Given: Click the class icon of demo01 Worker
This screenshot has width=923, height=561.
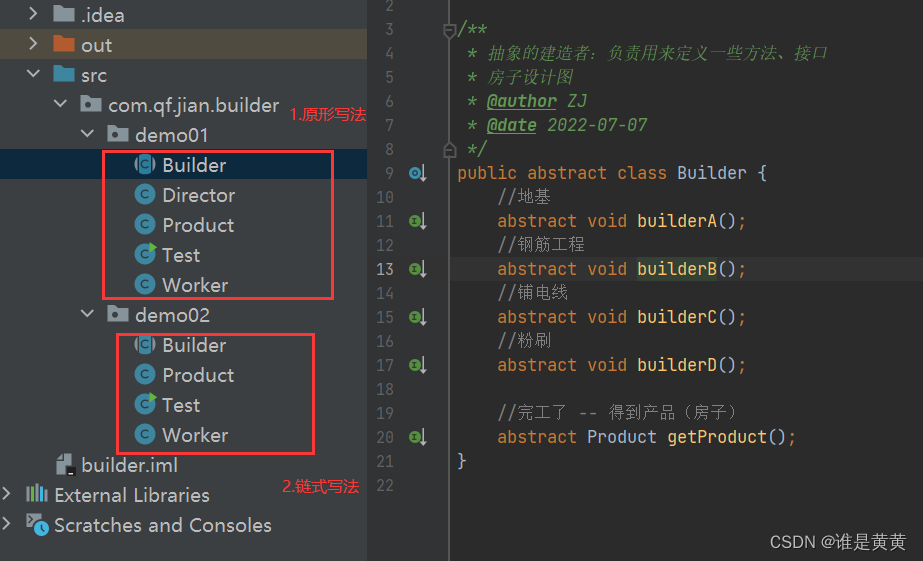Looking at the screenshot, I should tap(145, 284).
